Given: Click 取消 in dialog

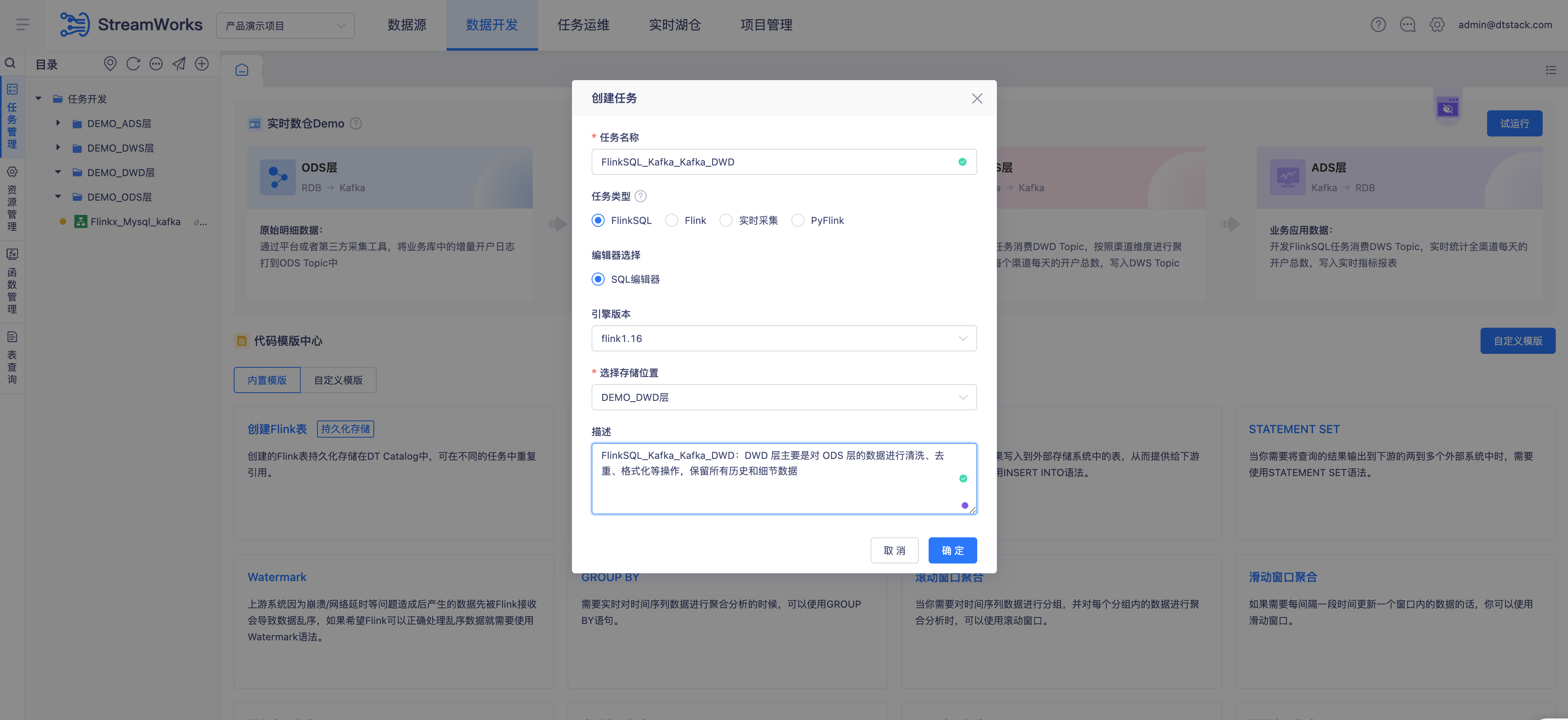Looking at the screenshot, I should tap(894, 551).
